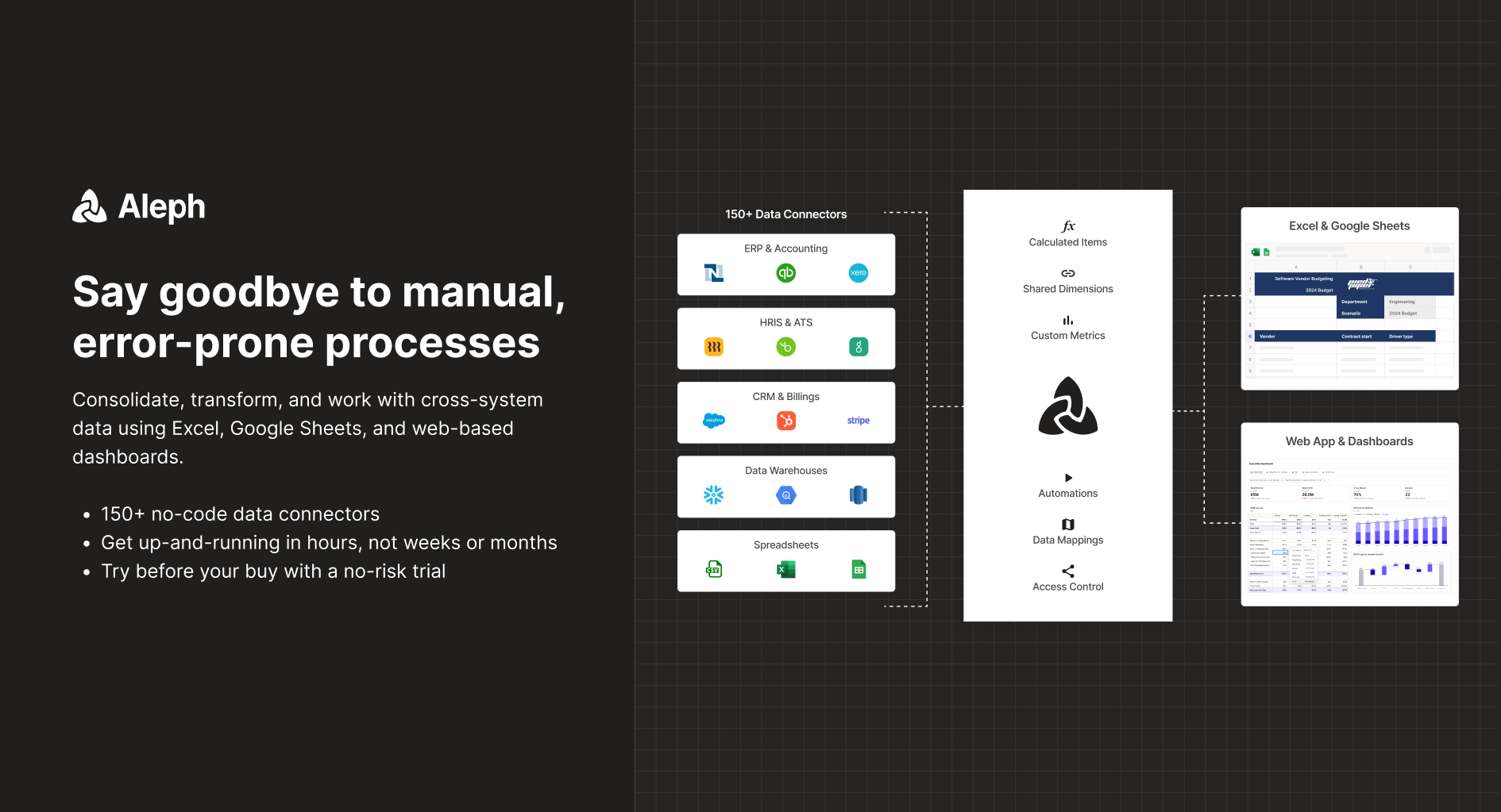Click the "150+ Data Connectors" heading
The height and width of the screenshot is (812, 1501).
(786, 214)
